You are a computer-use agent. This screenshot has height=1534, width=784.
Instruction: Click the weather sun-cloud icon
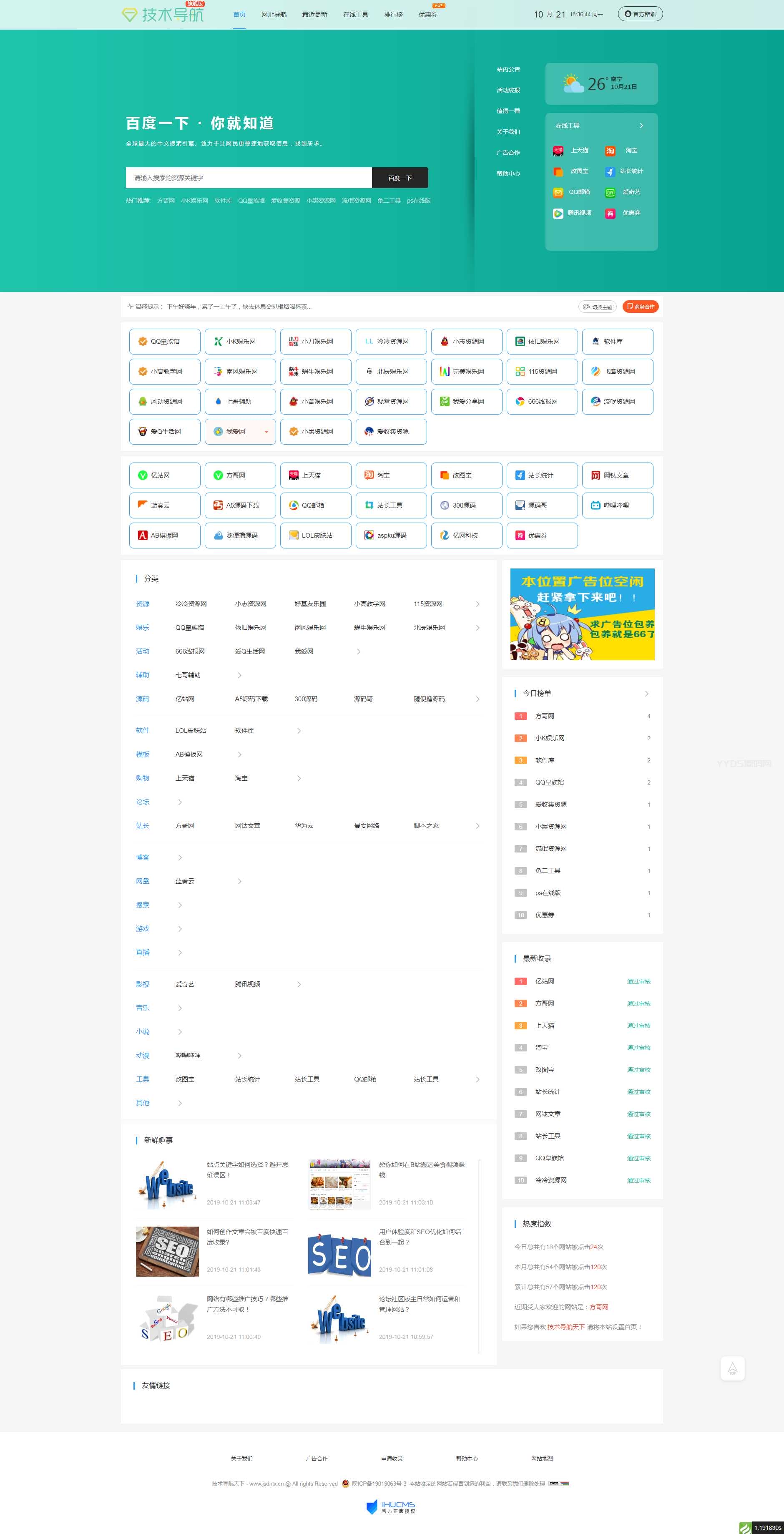tap(573, 83)
